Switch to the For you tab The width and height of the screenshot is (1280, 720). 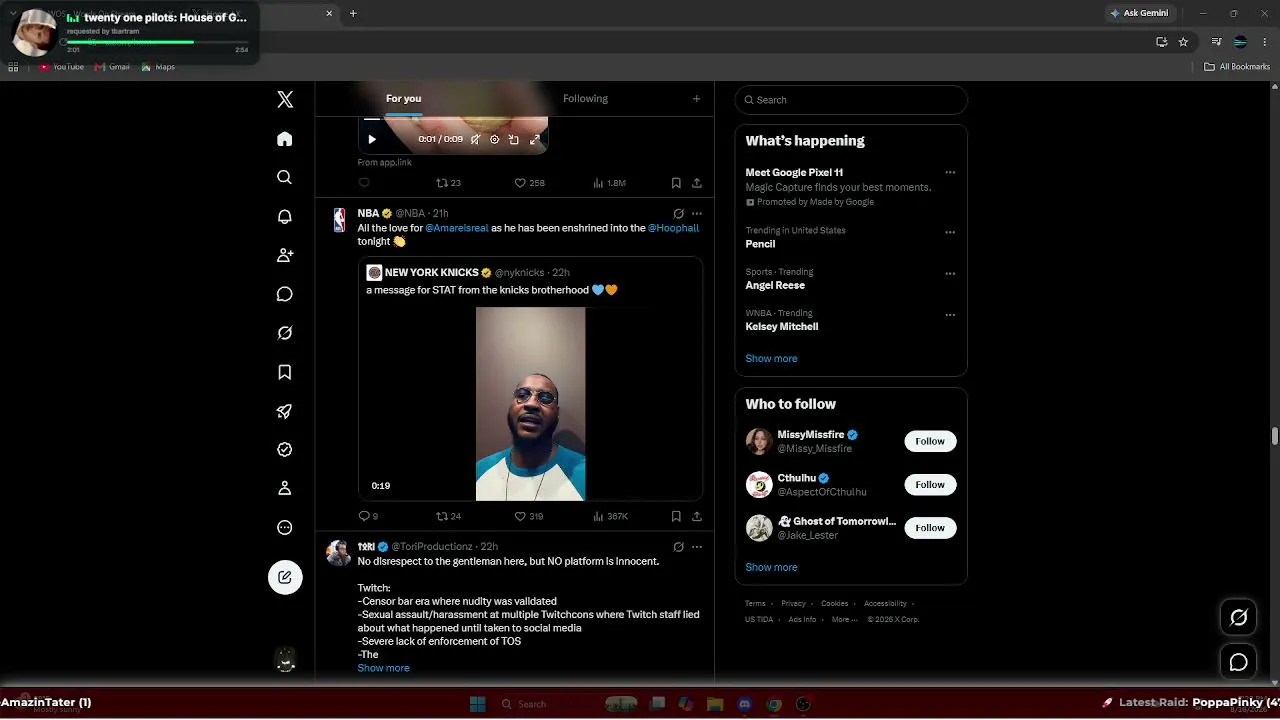point(403,99)
